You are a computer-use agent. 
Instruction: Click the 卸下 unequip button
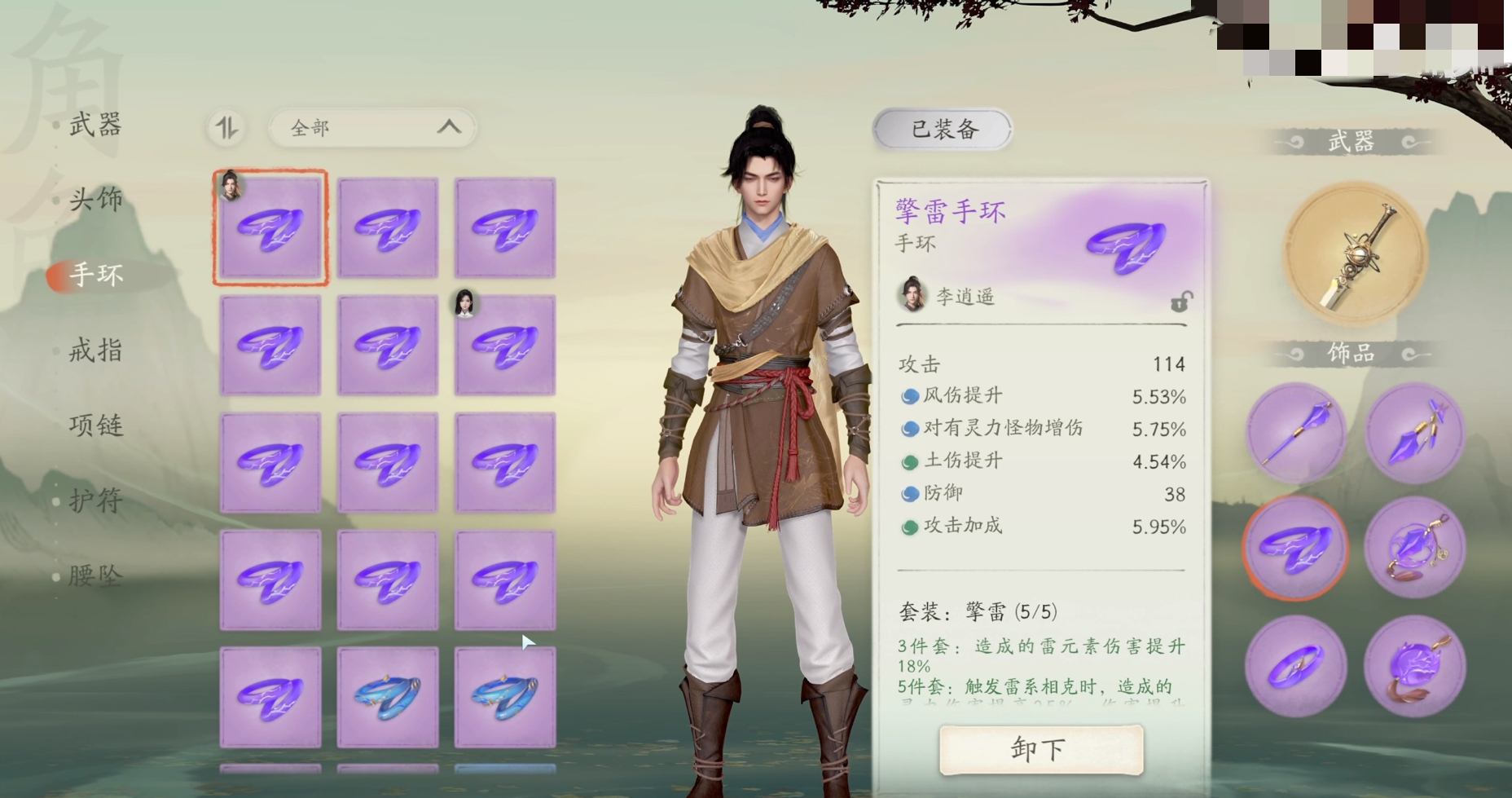pyautogui.click(x=1041, y=749)
